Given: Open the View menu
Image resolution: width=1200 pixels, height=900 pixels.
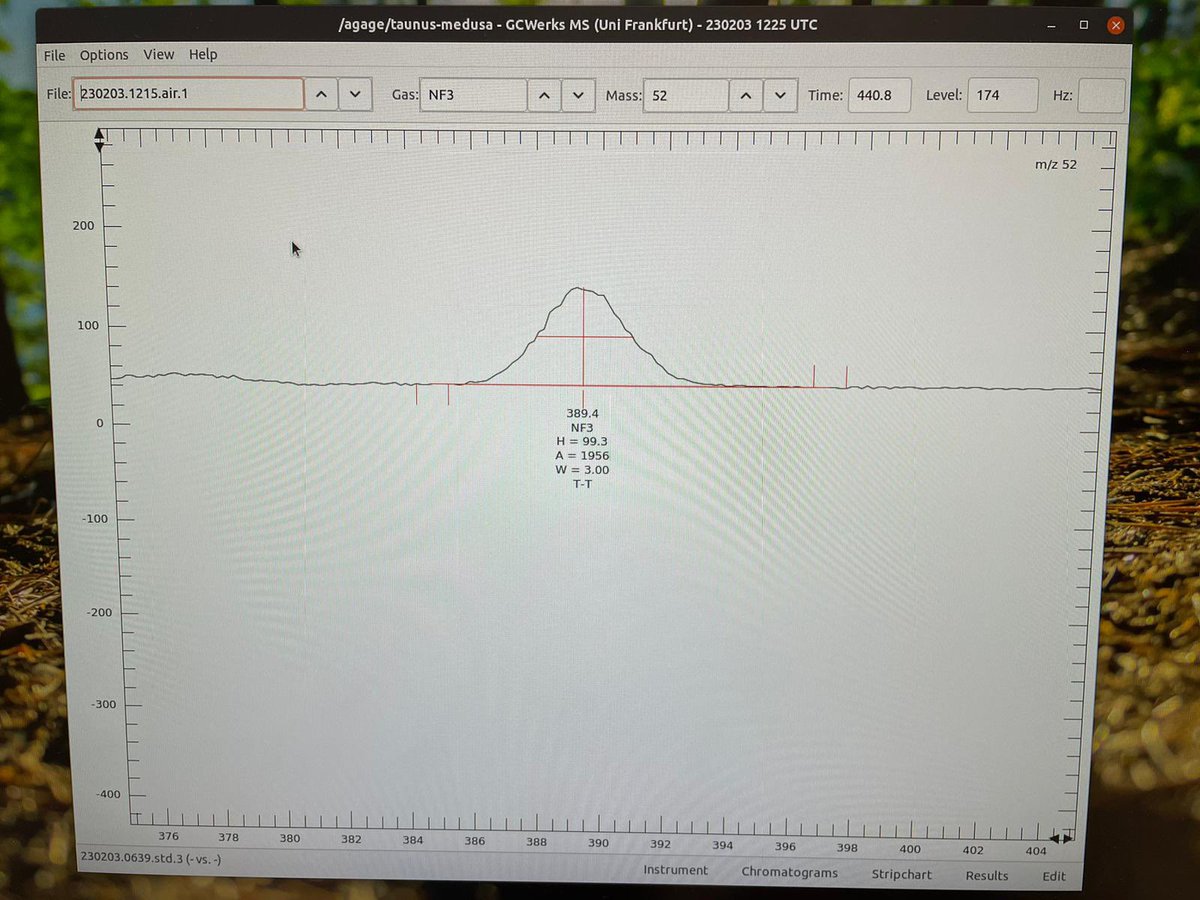Looking at the screenshot, I should [x=158, y=55].
